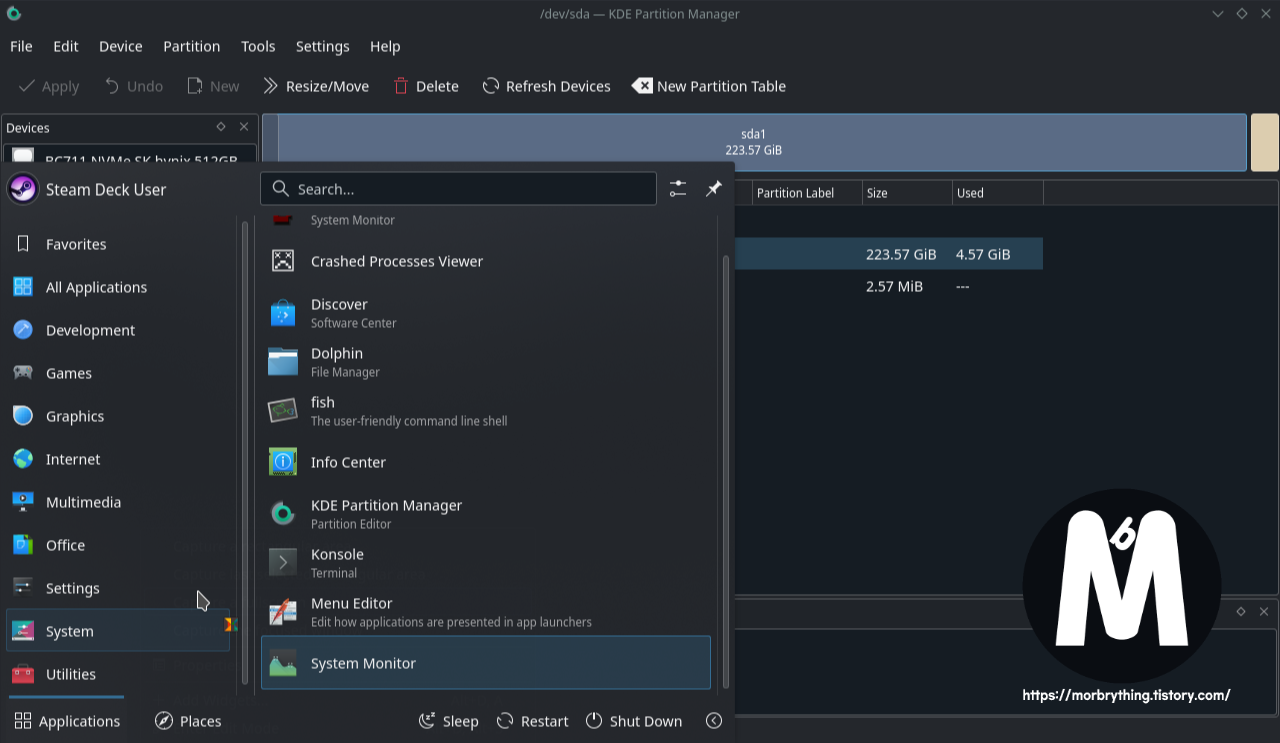Open the Games category
This screenshot has height=743, width=1280.
click(118, 373)
